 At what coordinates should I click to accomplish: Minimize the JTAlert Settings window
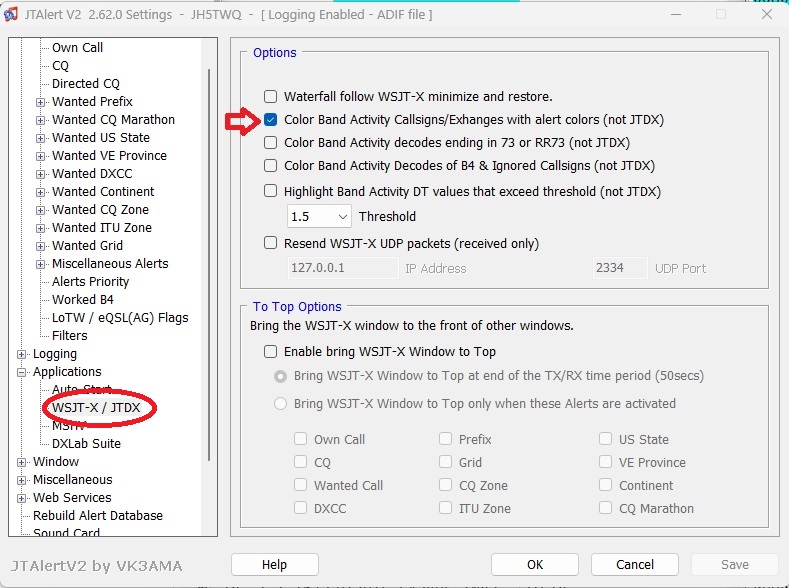point(676,15)
